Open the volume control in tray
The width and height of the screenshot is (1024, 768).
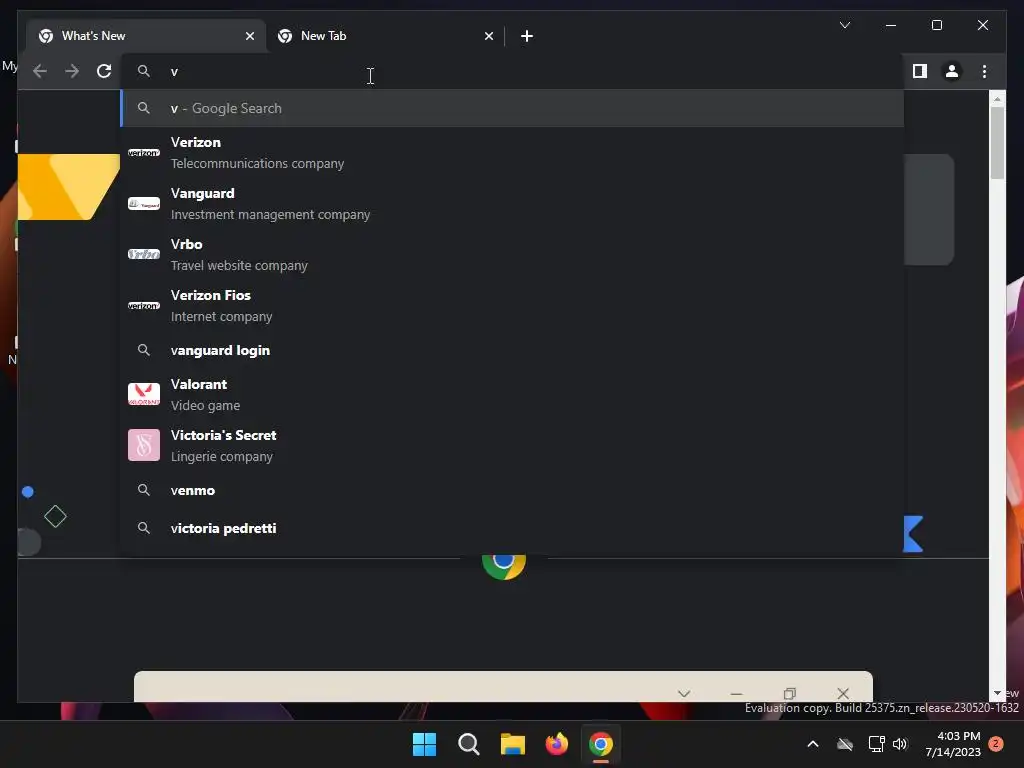[900, 744]
